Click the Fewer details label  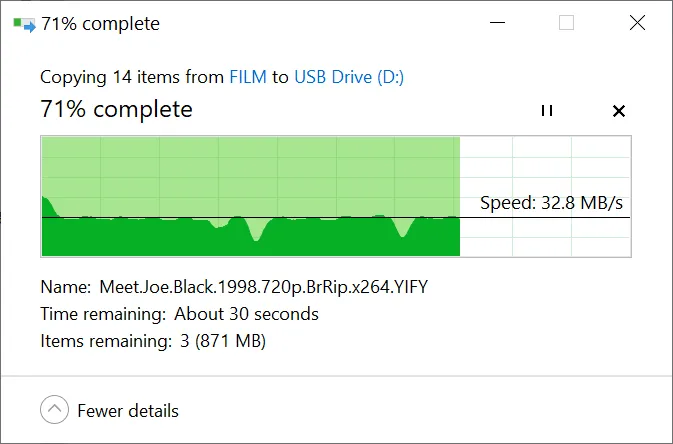[128, 411]
